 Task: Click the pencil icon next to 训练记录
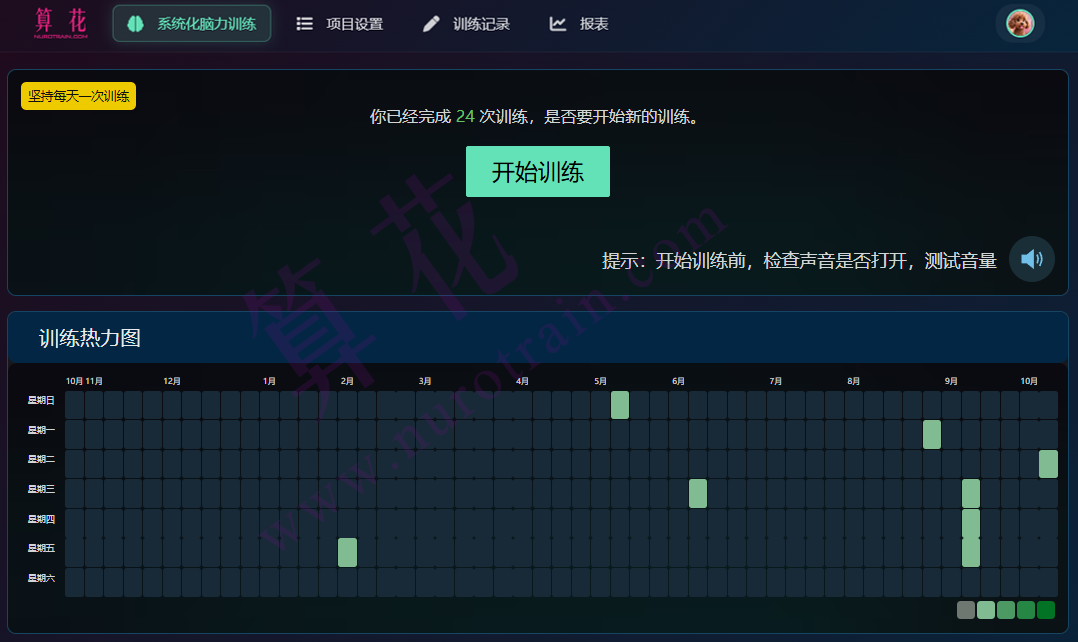pos(430,22)
